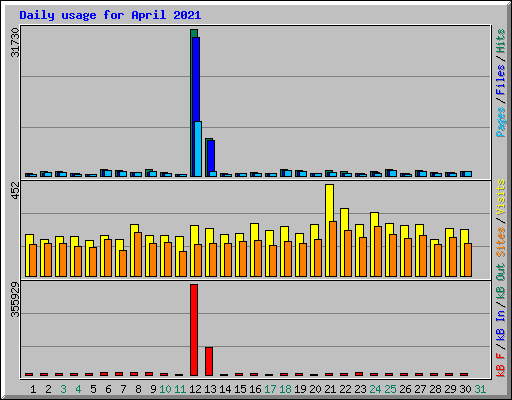Click day label 19 on the x-axis

pos(300,389)
